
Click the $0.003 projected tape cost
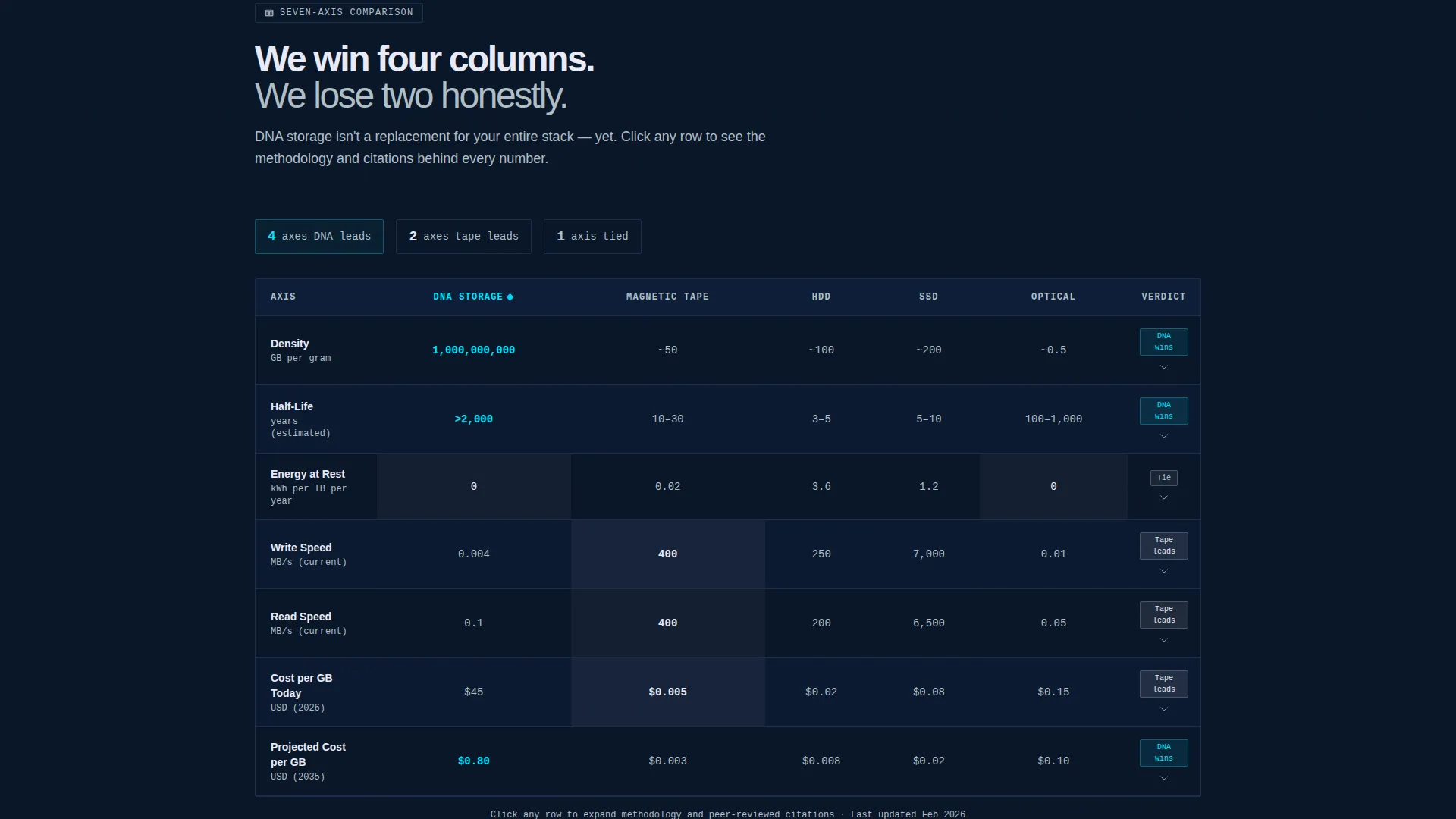[x=668, y=761]
